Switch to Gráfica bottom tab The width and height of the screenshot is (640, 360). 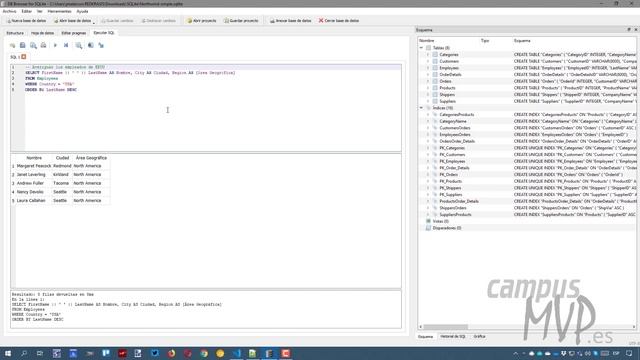[x=479, y=336]
